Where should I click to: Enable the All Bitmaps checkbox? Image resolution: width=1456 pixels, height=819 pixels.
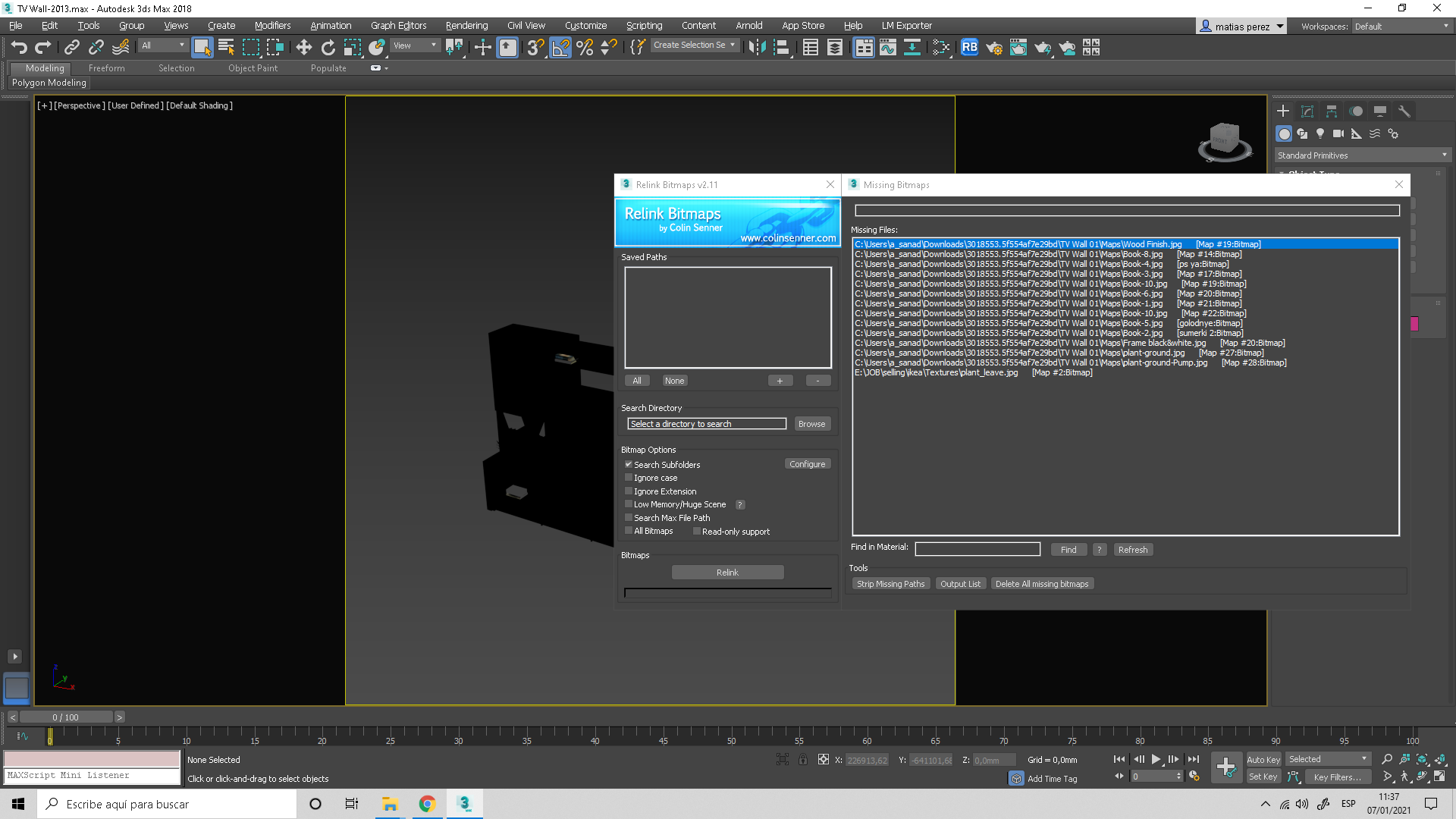628,531
